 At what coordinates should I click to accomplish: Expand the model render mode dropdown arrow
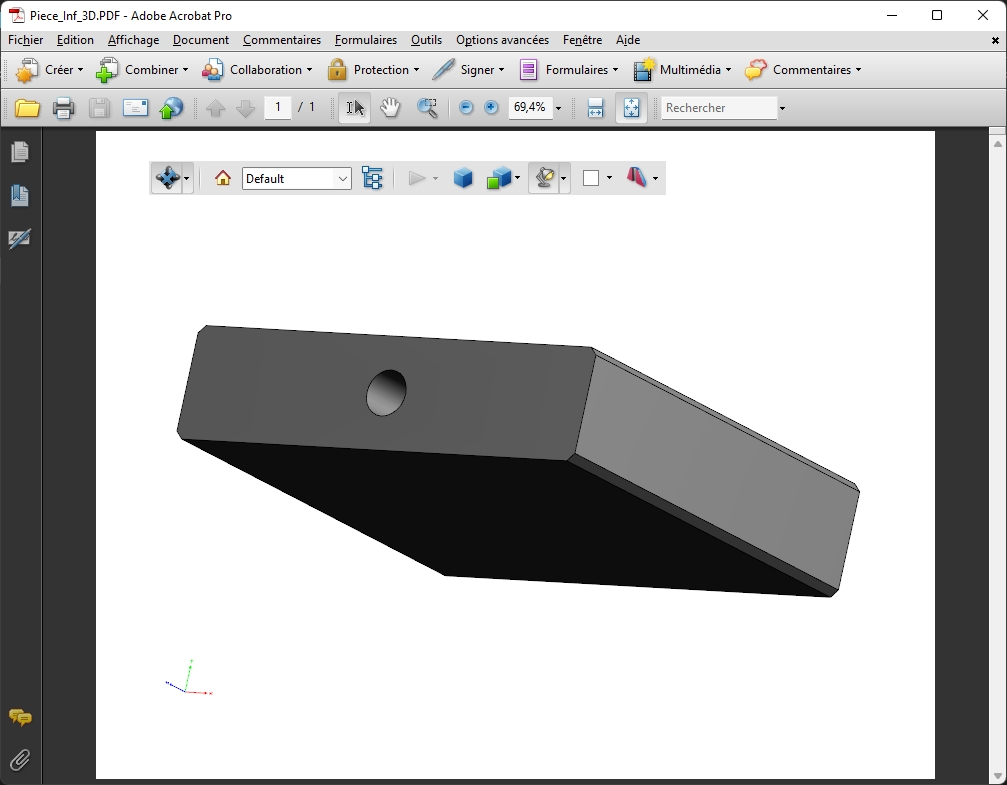tap(517, 178)
